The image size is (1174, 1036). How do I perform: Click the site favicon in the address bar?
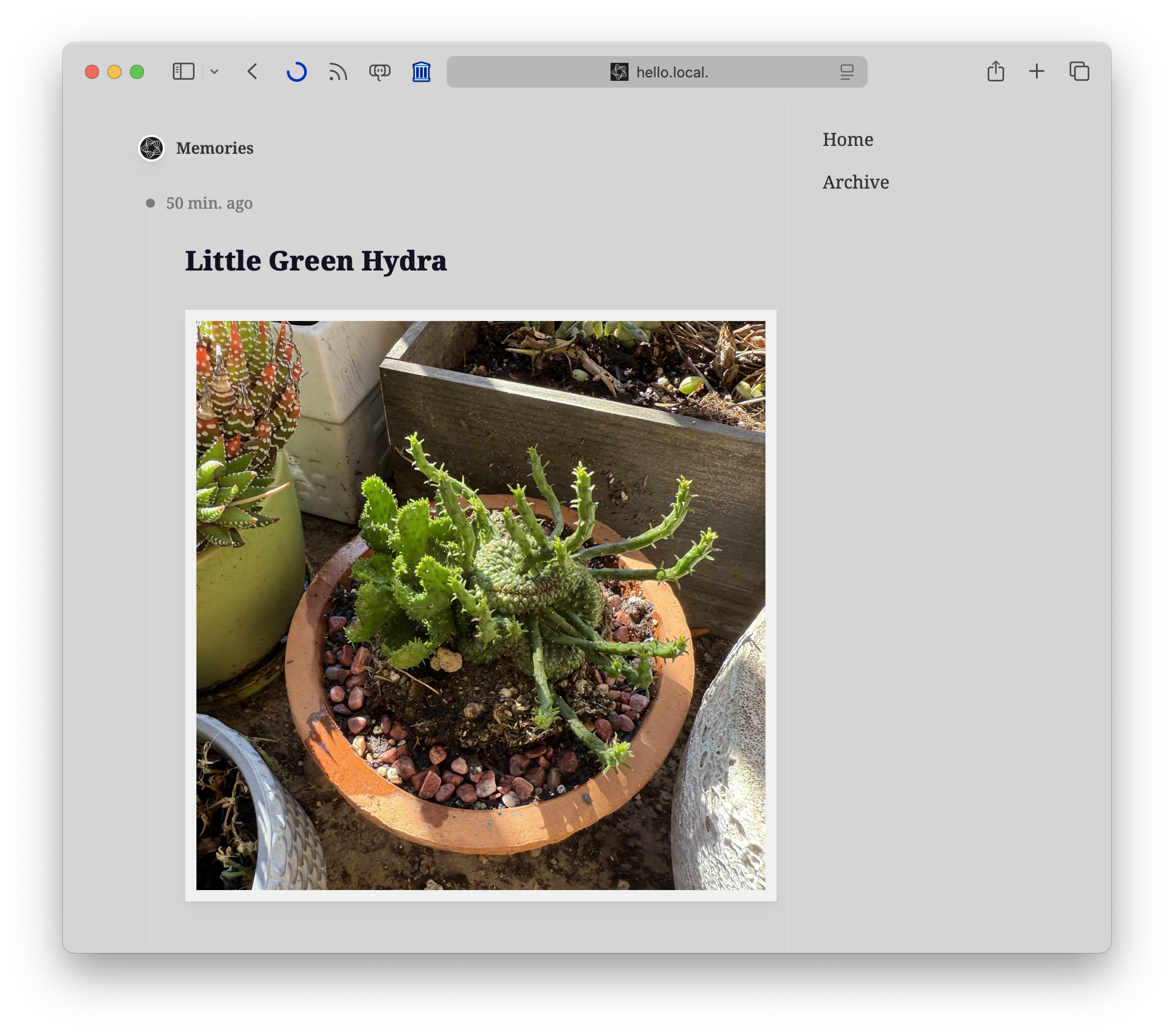coord(619,72)
